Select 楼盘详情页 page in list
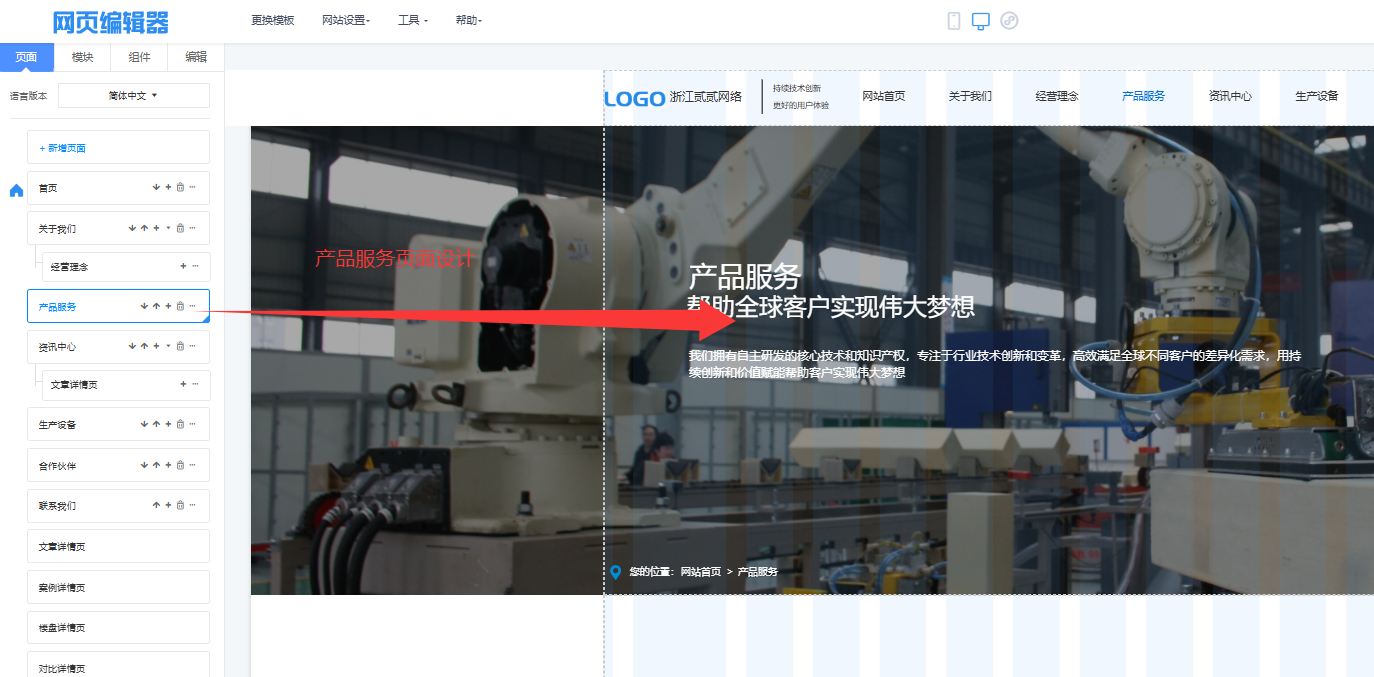 pyautogui.click(x=118, y=627)
